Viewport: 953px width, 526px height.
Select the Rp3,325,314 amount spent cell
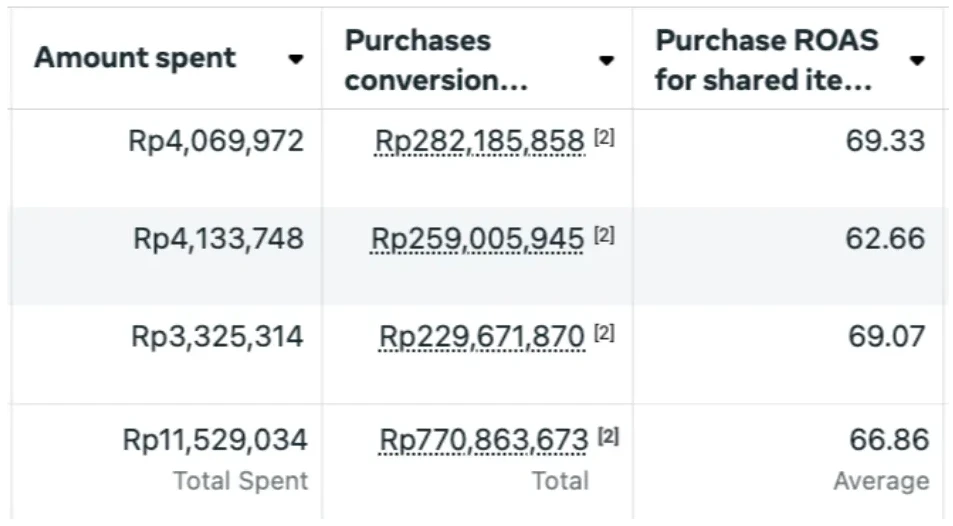tap(217, 336)
